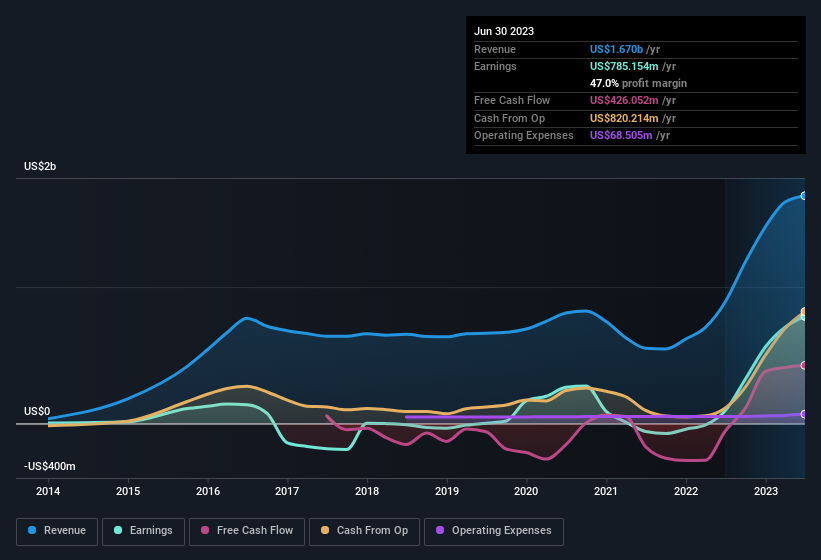The height and width of the screenshot is (560, 821).
Task: Click the Cash From Op endpoint marker
Action: point(804,312)
